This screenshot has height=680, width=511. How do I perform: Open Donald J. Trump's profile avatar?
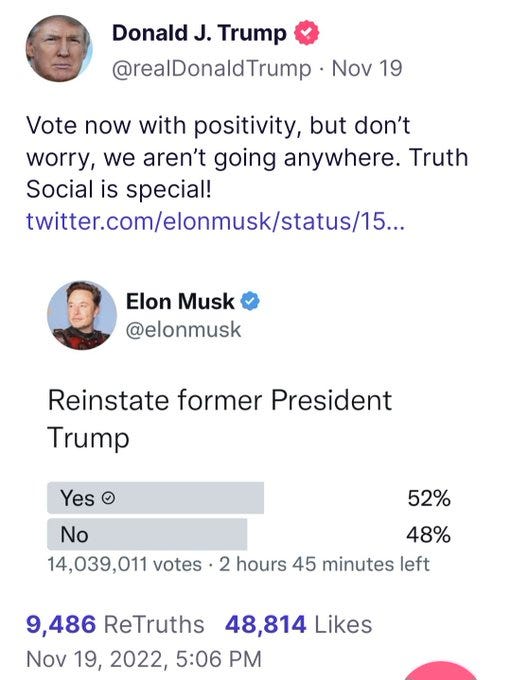tap(59, 49)
